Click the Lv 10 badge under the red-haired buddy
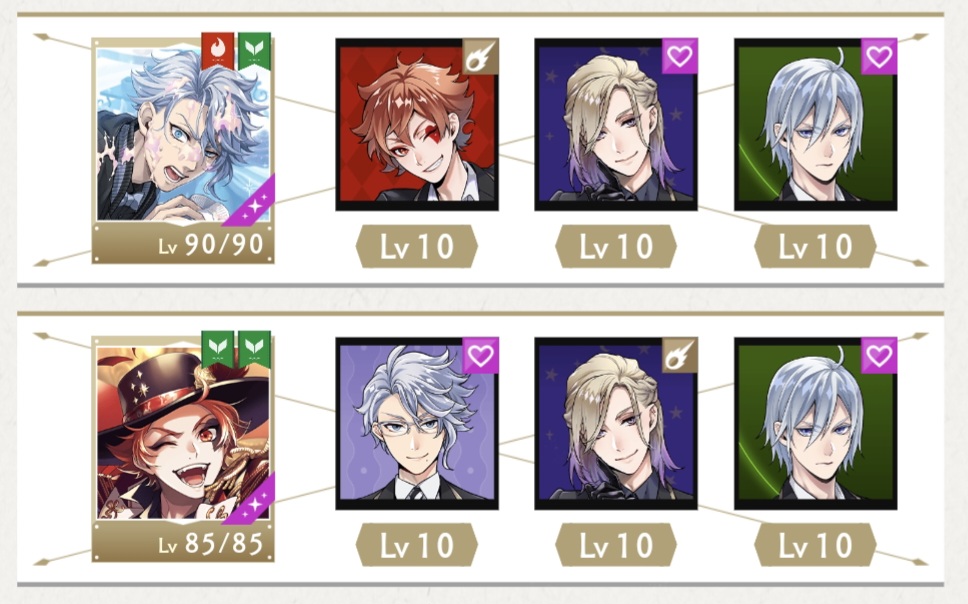Screen dimensions: 968x604 pyautogui.click(x=417, y=246)
